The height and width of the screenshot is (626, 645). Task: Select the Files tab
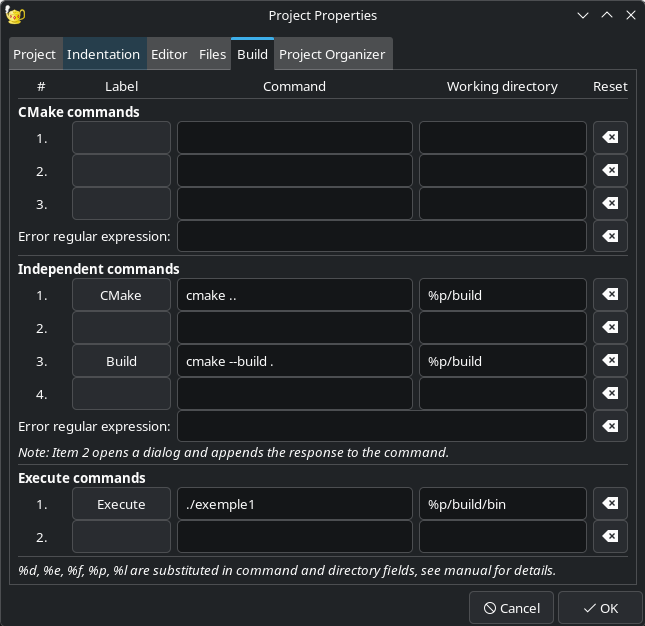pyautogui.click(x=212, y=55)
